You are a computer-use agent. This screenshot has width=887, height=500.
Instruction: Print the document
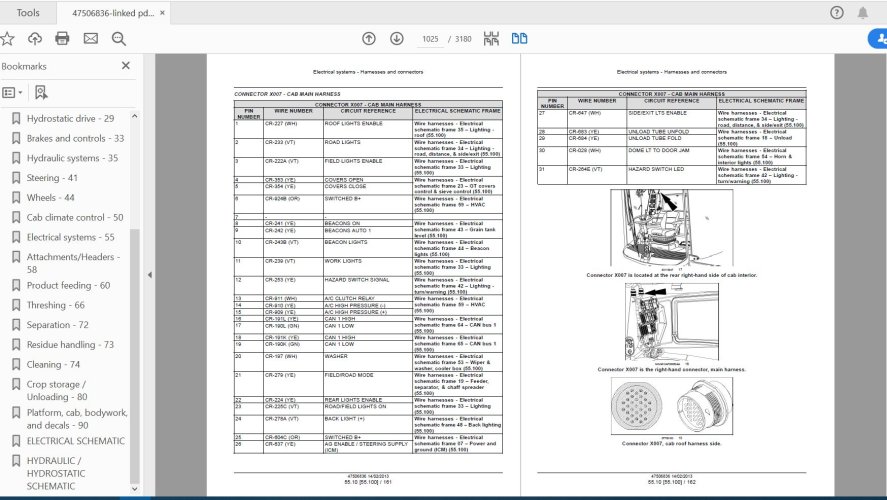point(62,38)
